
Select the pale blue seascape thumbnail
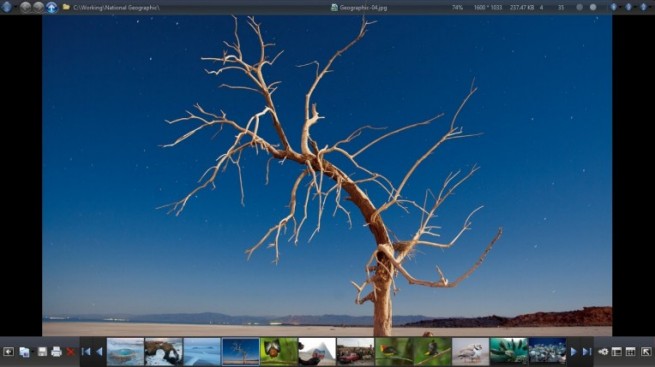click(x=202, y=352)
